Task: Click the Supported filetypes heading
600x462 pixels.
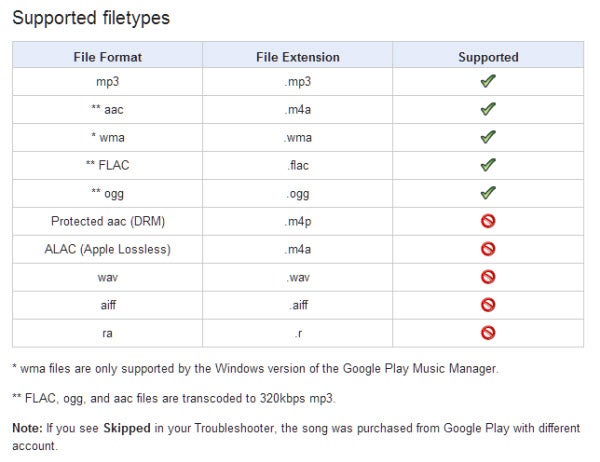Action: pos(91,18)
